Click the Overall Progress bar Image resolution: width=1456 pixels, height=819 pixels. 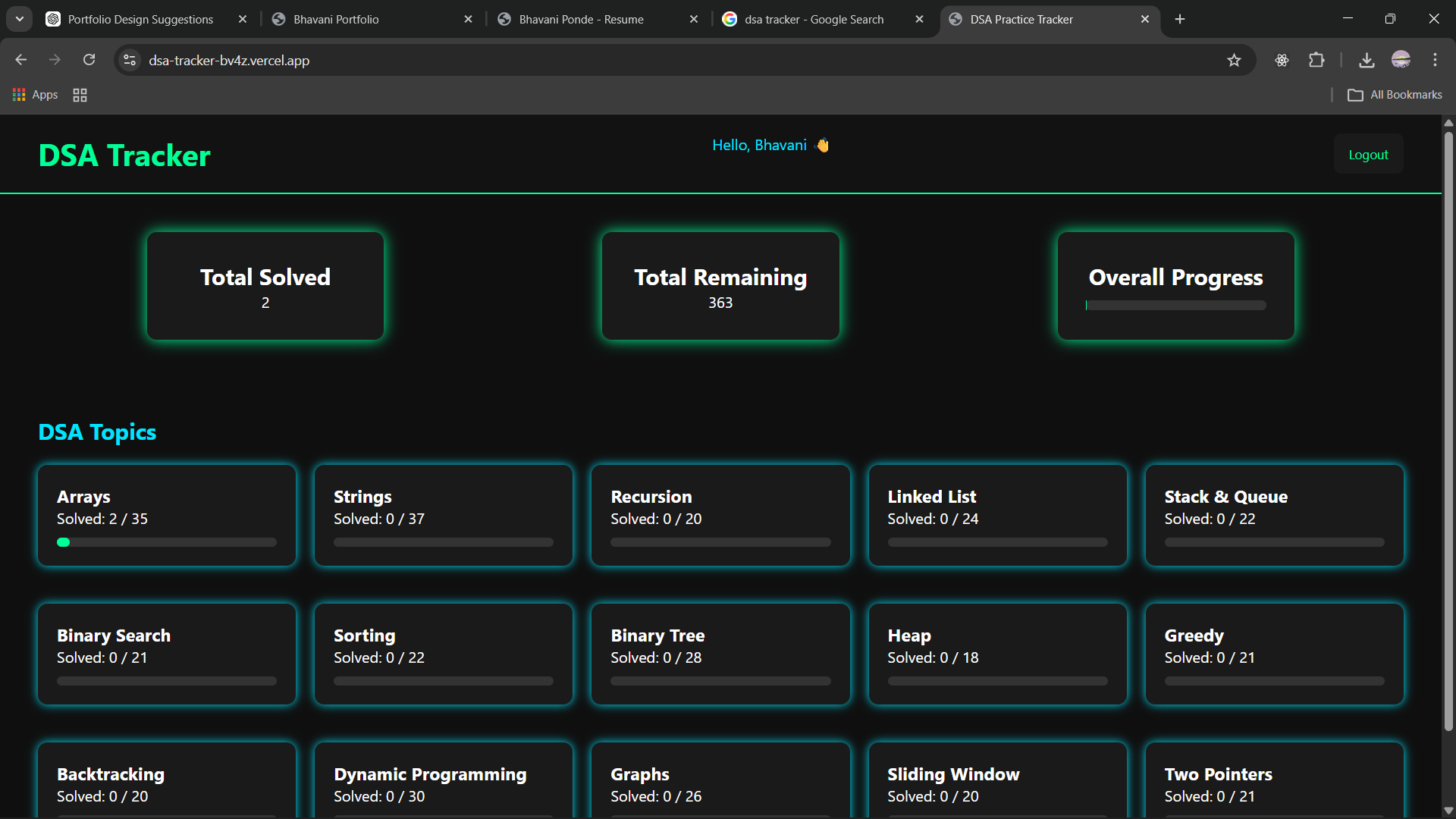pyautogui.click(x=1175, y=305)
